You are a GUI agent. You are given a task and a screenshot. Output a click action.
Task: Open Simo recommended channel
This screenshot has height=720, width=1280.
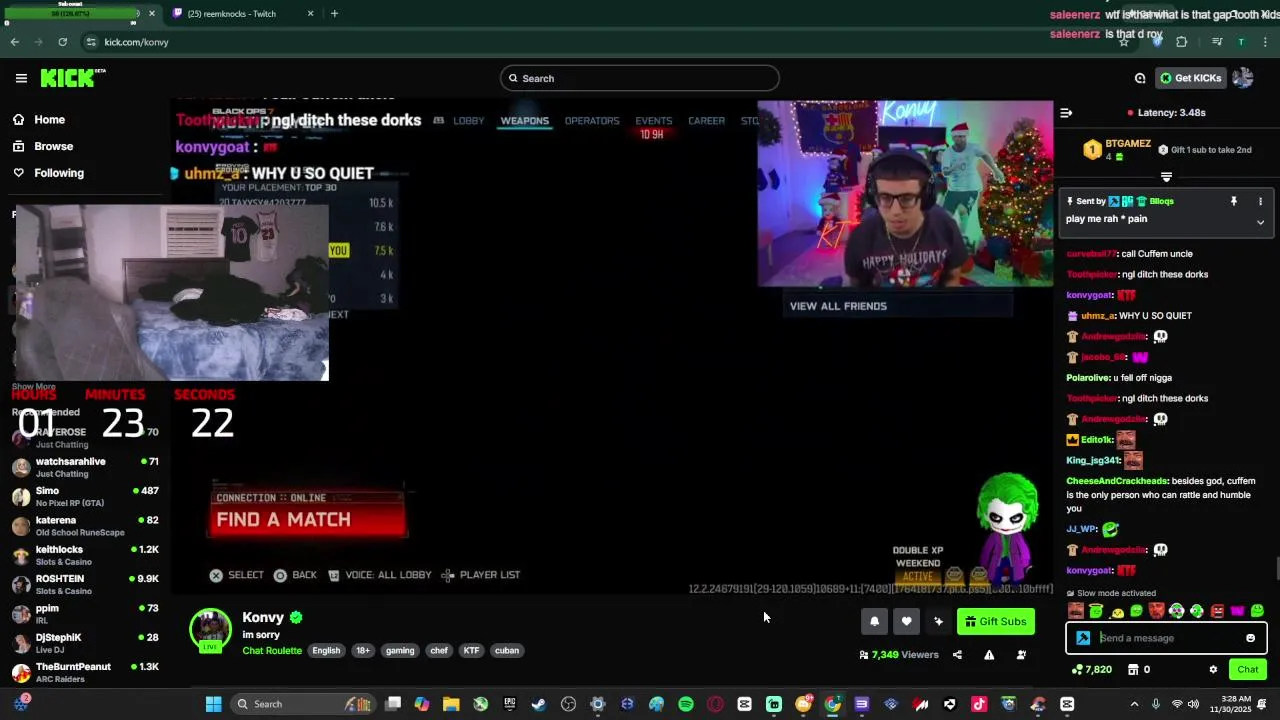coord(85,497)
